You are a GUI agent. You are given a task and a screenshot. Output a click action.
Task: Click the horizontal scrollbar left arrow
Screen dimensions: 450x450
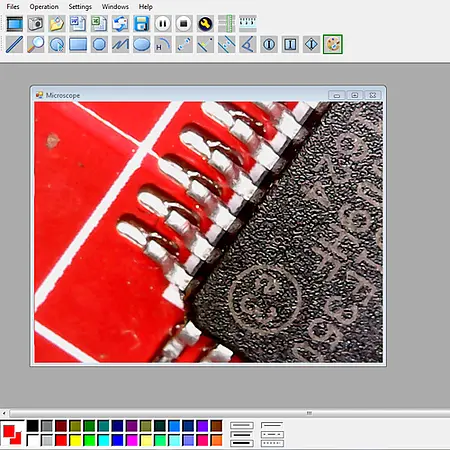coord(4,413)
